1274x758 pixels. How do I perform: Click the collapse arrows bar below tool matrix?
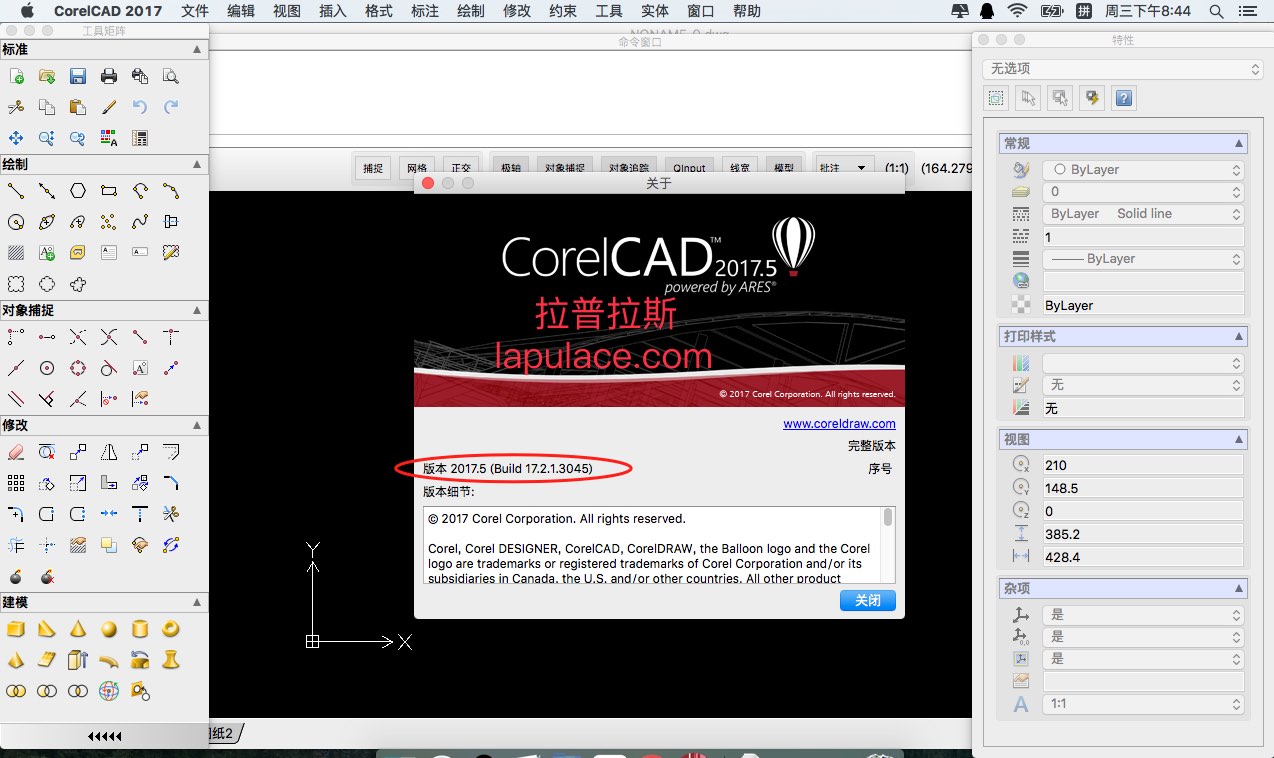(x=104, y=737)
